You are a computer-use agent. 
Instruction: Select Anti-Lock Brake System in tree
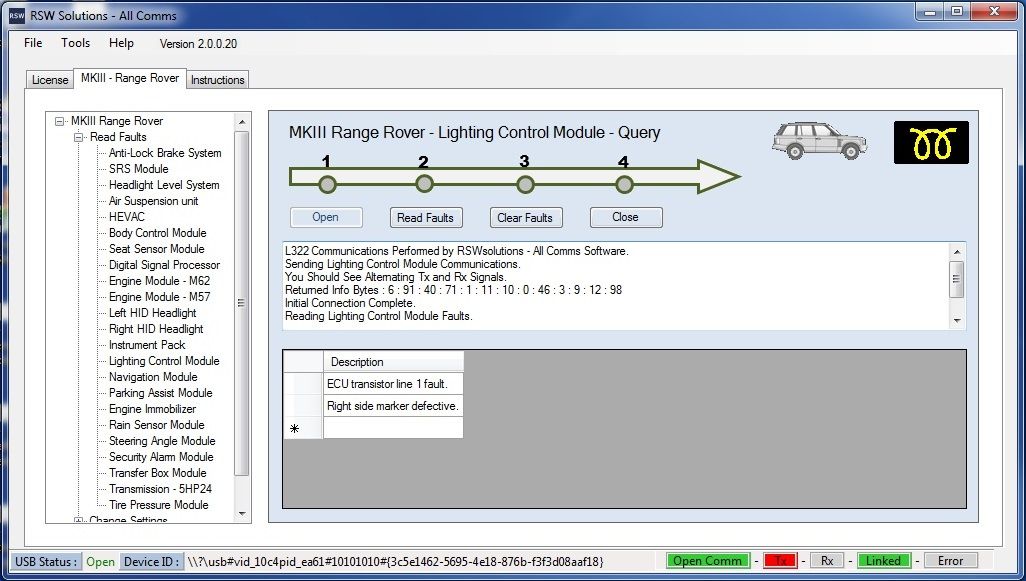[165, 153]
